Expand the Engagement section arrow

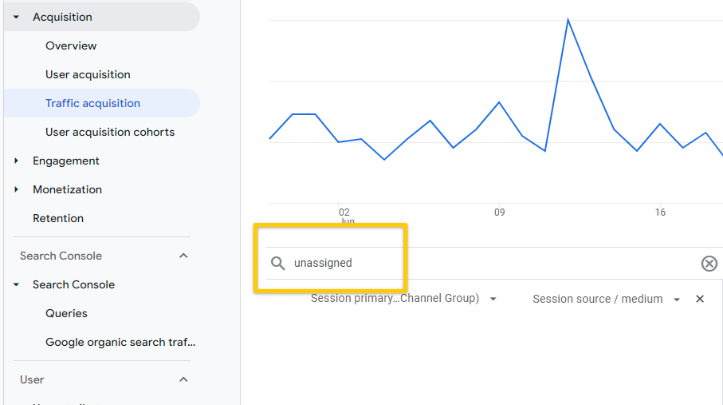click(16, 161)
